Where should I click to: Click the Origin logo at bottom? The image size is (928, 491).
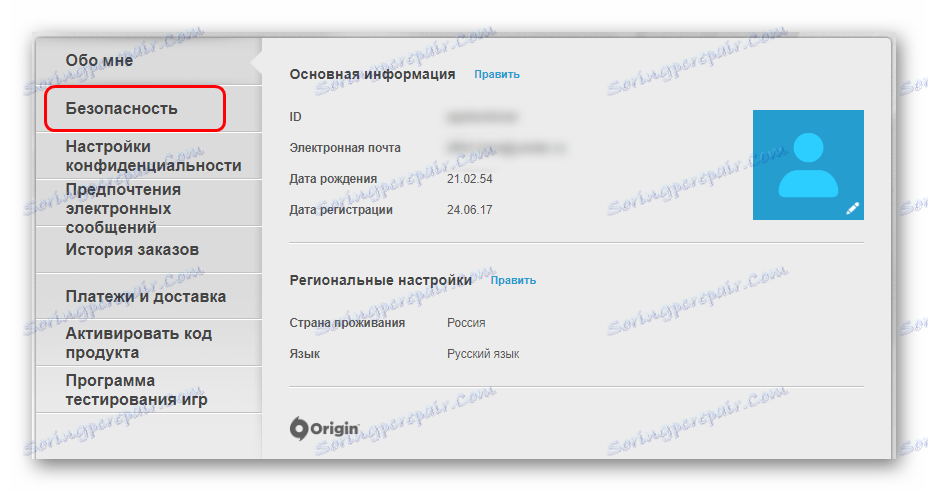coord(324,428)
